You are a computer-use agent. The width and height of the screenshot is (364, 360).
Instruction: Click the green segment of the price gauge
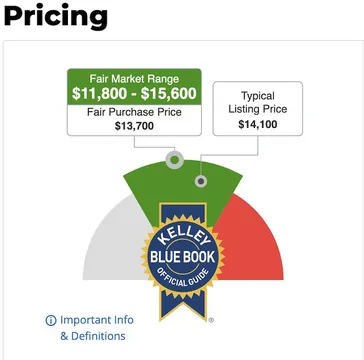pyautogui.click(x=183, y=187)
